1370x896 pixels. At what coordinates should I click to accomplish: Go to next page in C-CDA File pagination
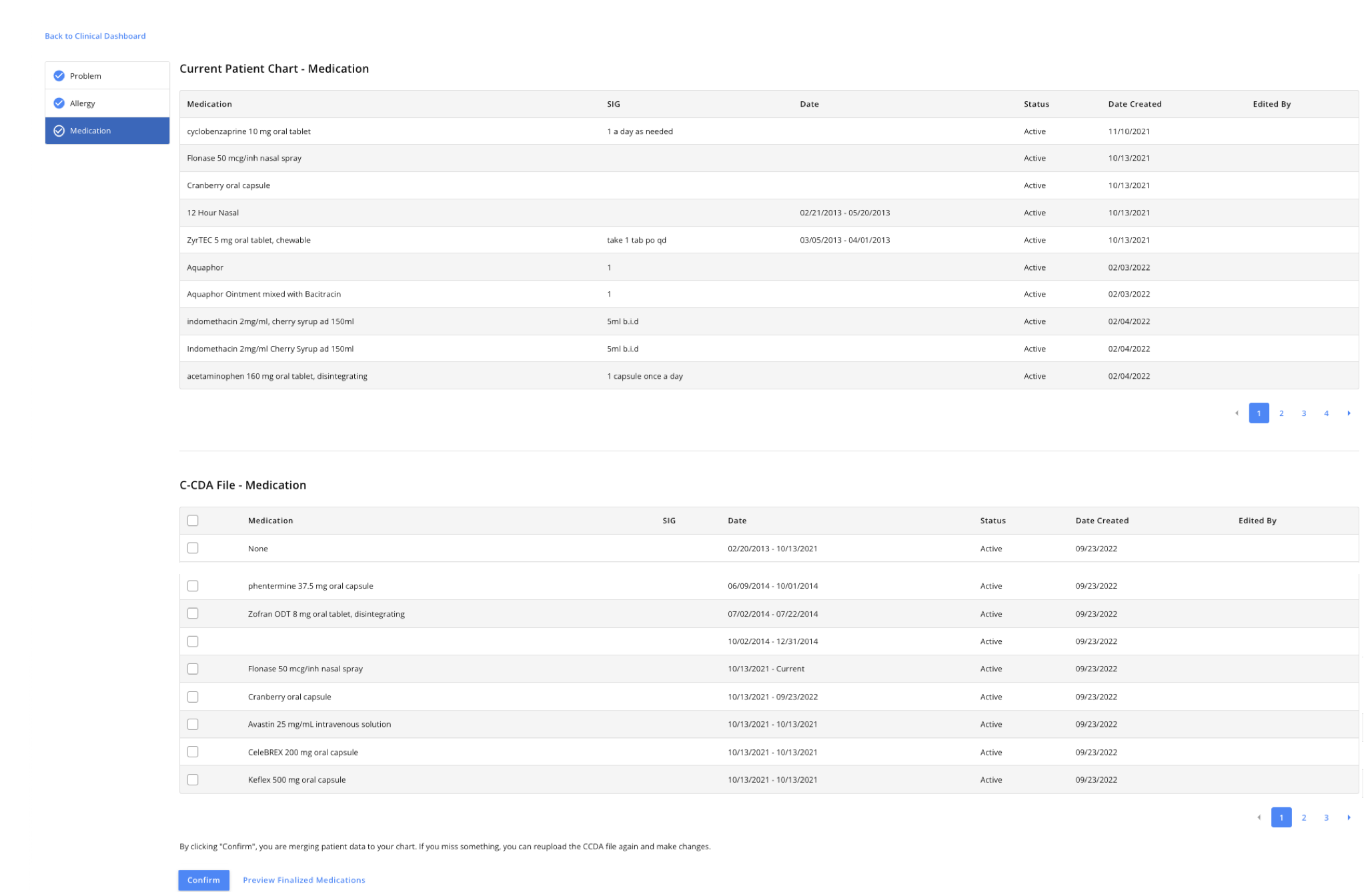(1349, 817)
